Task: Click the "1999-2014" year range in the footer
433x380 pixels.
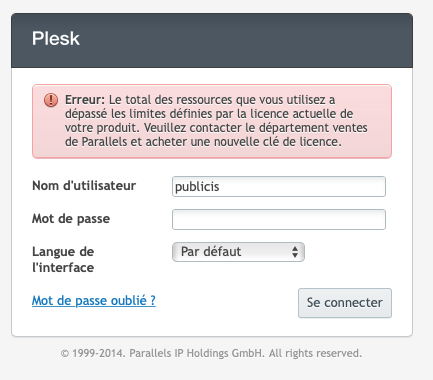Action: click(99, 353)
